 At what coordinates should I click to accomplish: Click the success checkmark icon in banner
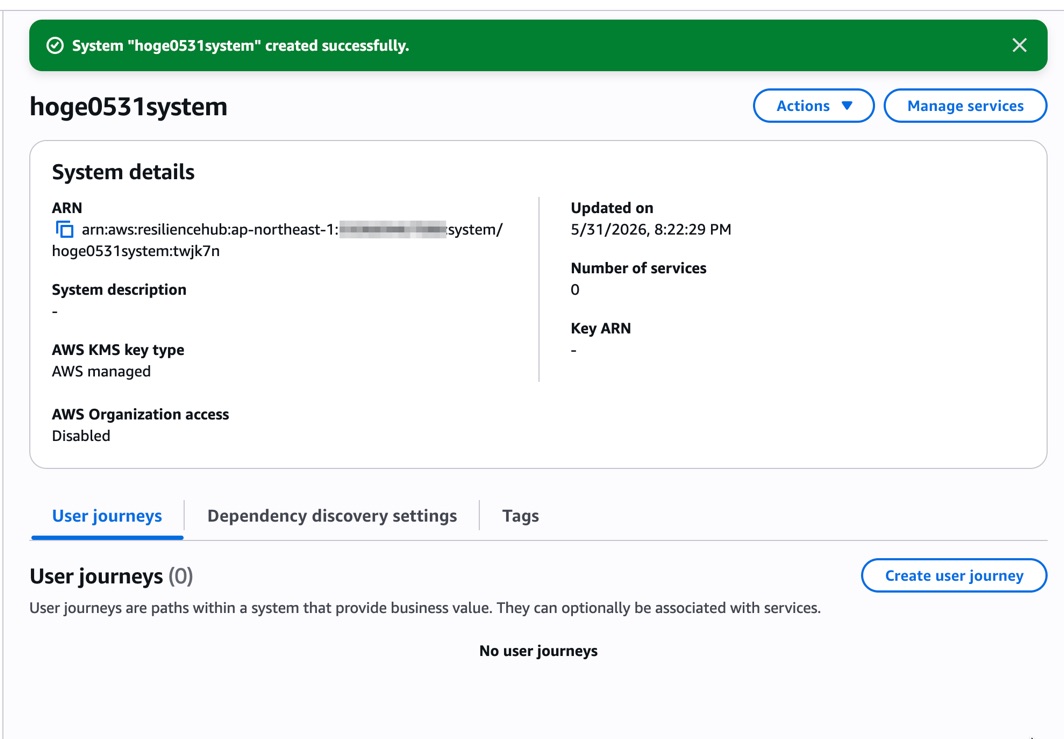click(x=55, y=45)
